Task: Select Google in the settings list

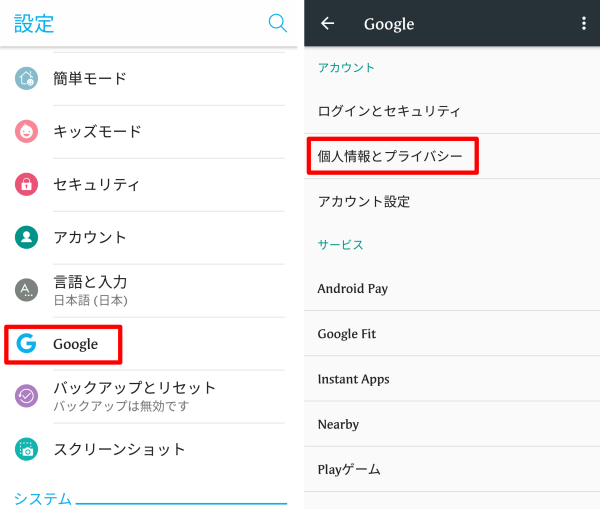Action: 149,344
